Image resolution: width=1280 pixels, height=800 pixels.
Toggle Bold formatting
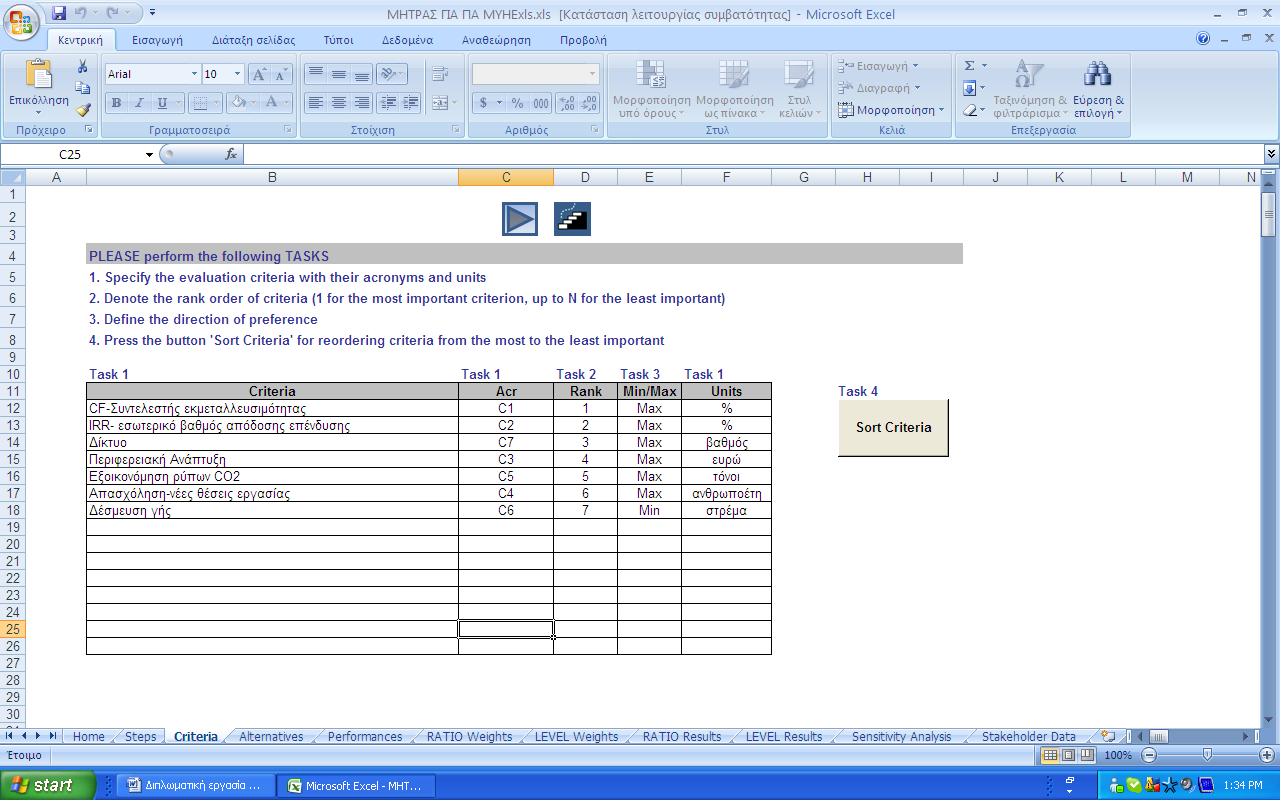point(116,103)
